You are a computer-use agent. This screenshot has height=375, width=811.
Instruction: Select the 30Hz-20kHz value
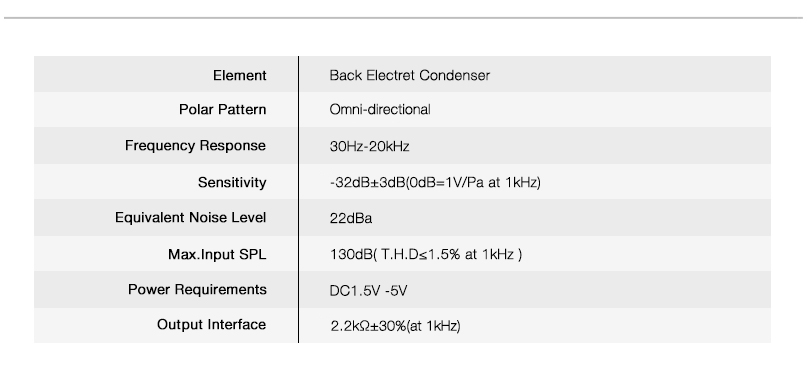click(x=370, y=146)
